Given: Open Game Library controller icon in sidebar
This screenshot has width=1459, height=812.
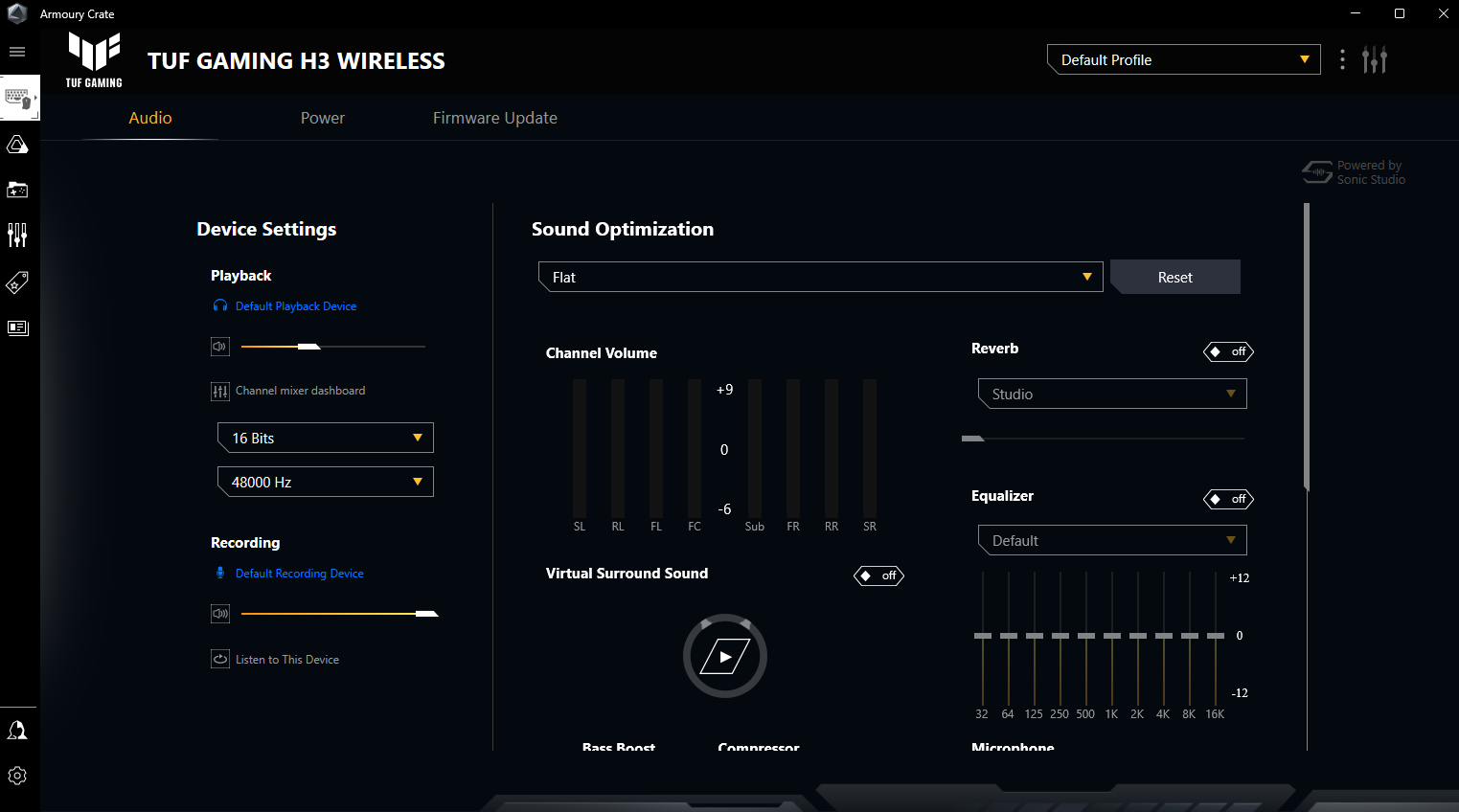Looking at the screenshot, I should (x=17, y=190).
